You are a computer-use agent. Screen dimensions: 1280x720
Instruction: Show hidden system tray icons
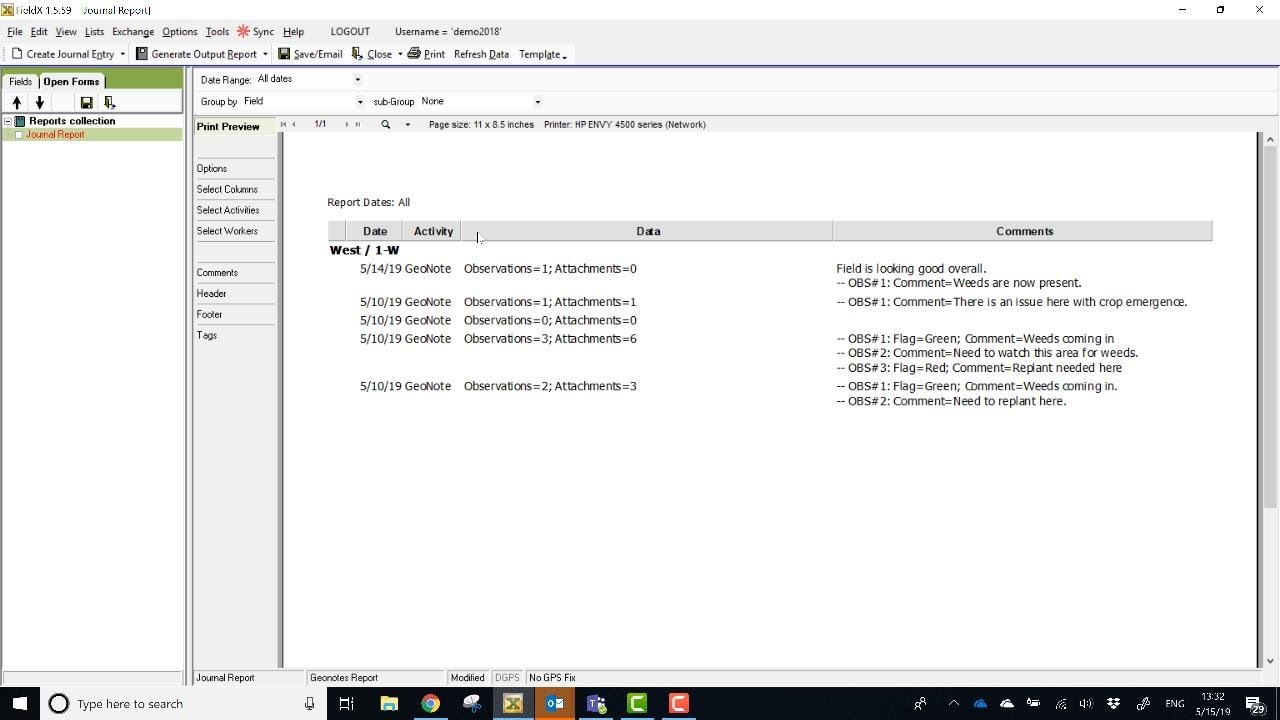pyautogui.click(x=953, y=704)
